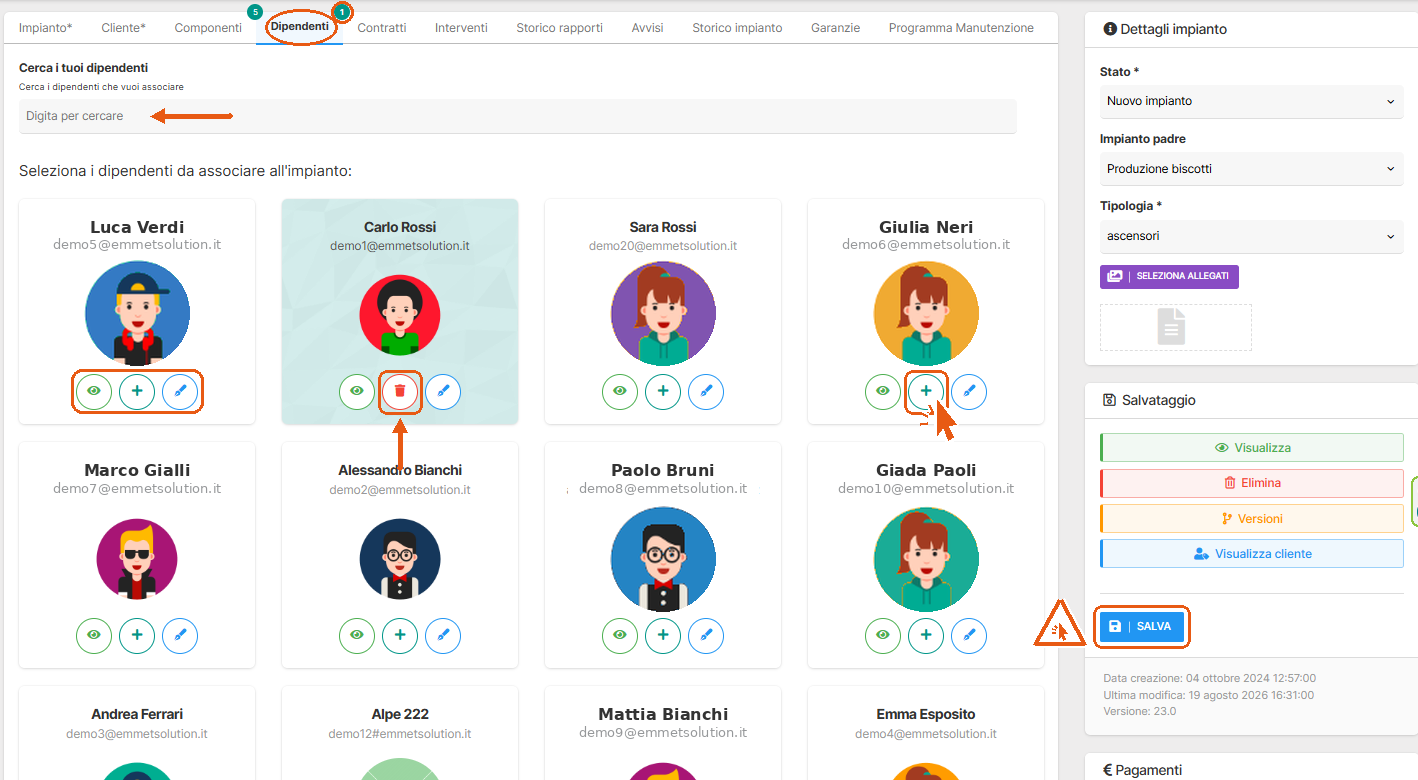This screenshot has height=780, width=1418.
Task: View Giulia Neri's details with the eye icon
Action: tap(883, 391)
